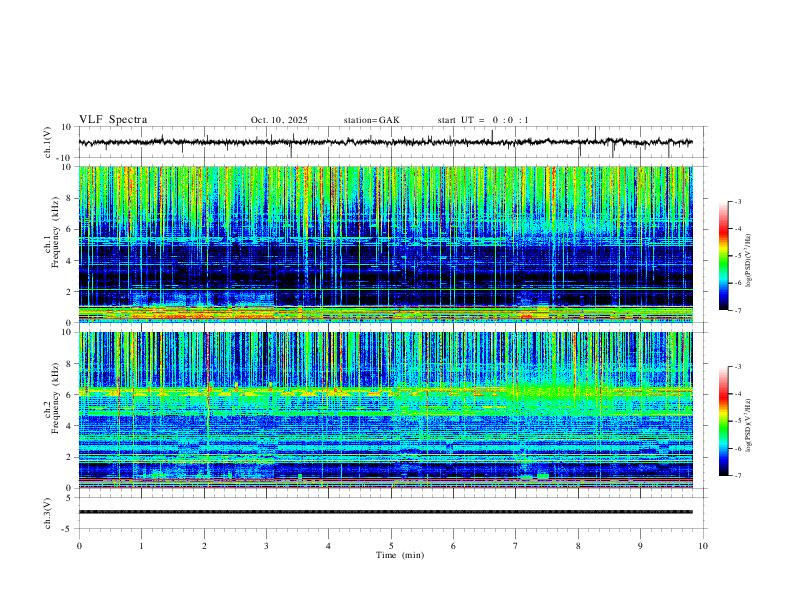This screenshot has width=792, height=612.
Task: Select the "start UT = 0 :0 :1" text
Action: tap(483, 120)
